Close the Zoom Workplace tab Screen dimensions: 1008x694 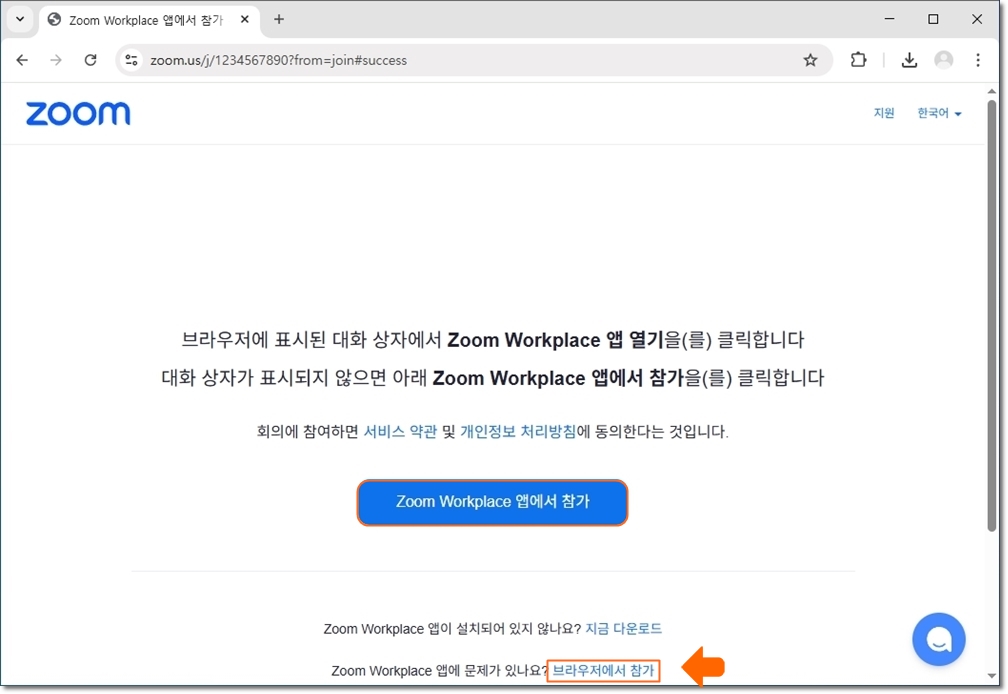coord(245,19)
